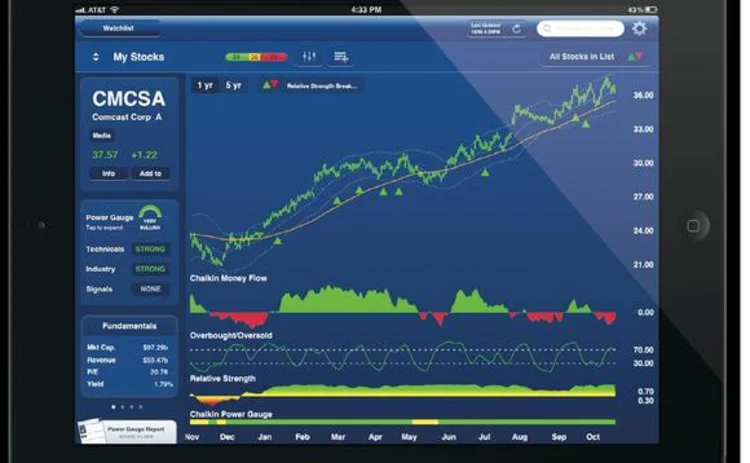Tap the Chaikin Power Gauge color bar
The height and width of the screenshot is (463, 750).
click(x=403, y=422)
